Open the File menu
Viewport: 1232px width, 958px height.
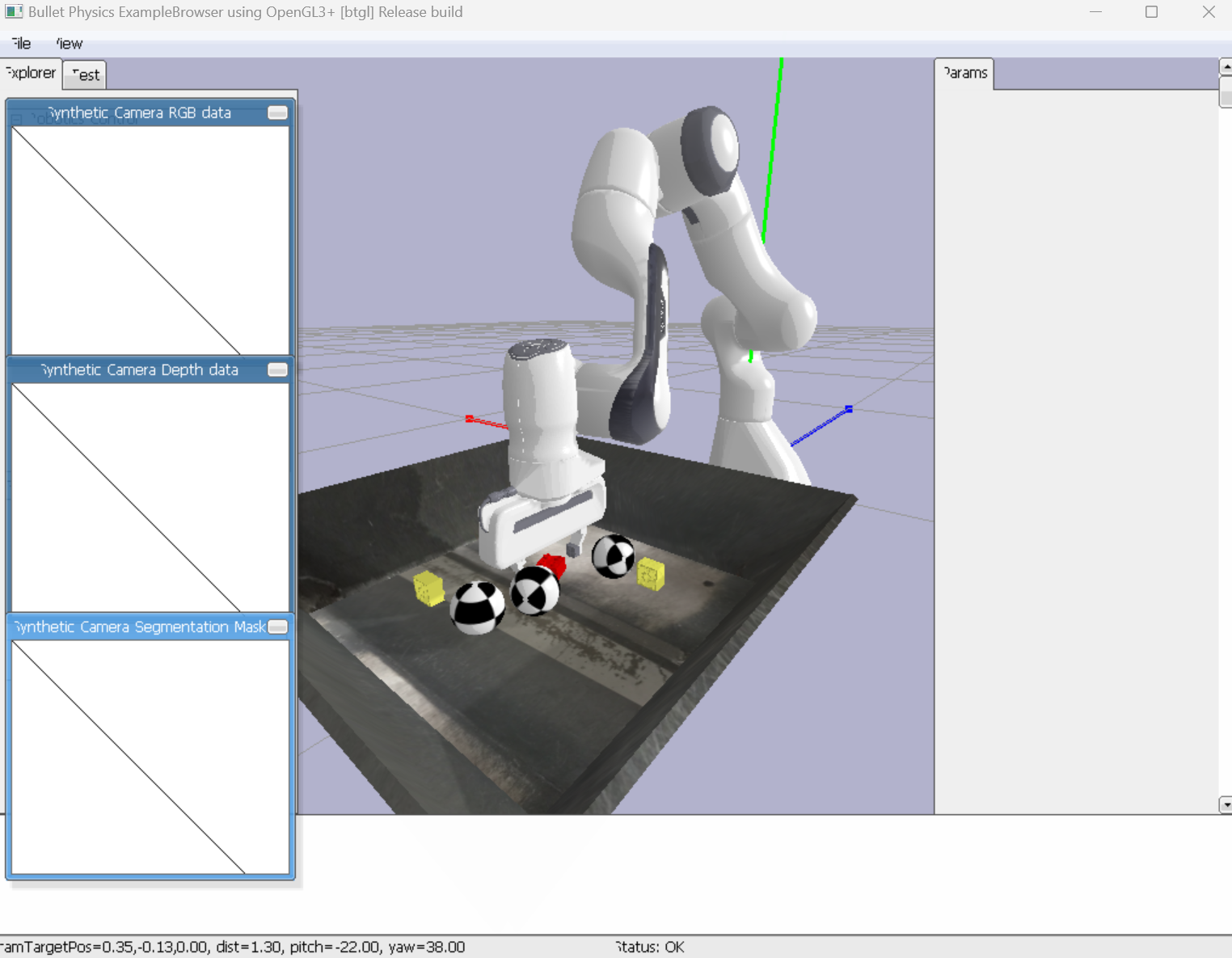point(21,44)
